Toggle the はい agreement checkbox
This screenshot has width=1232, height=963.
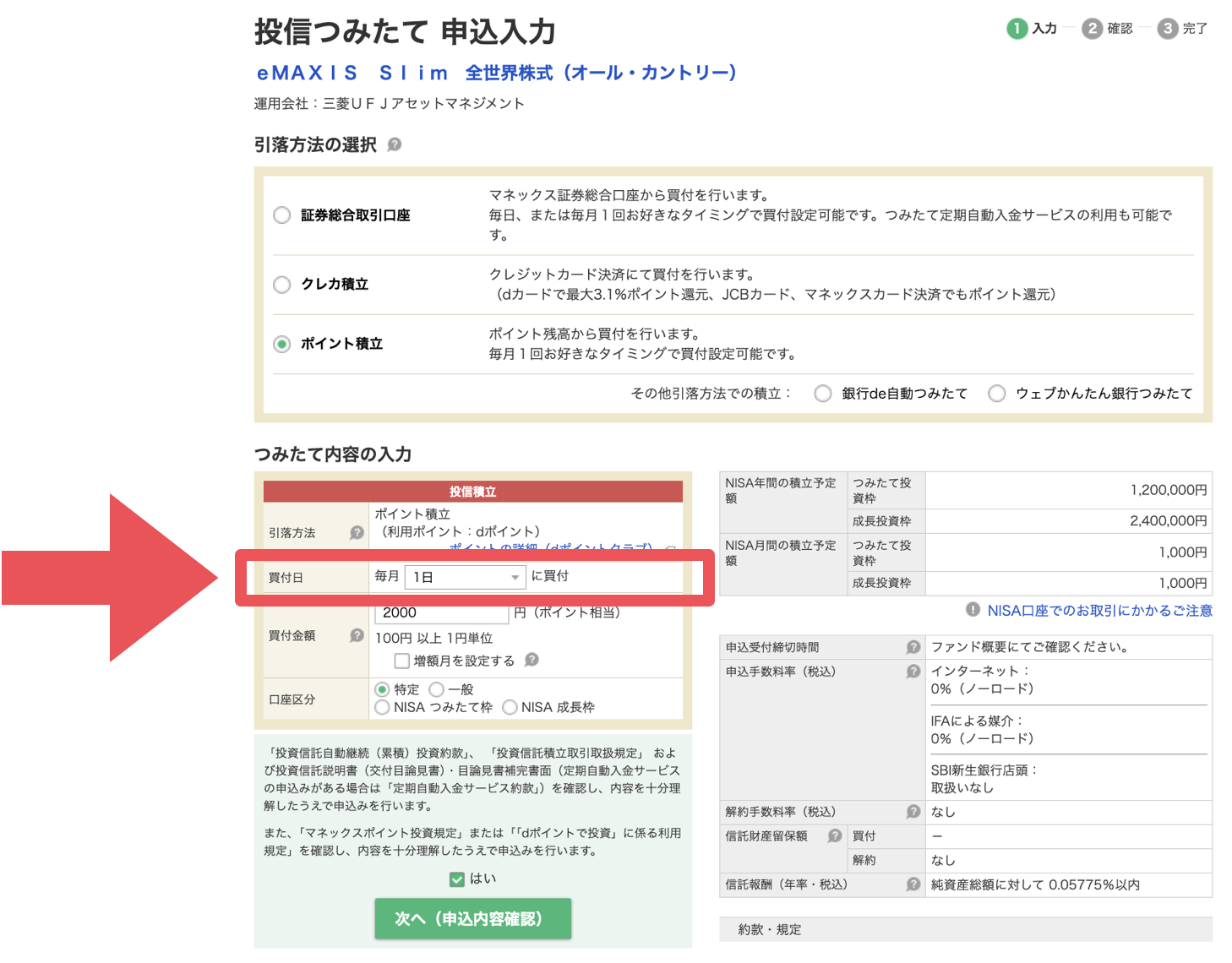coord(457,879)
